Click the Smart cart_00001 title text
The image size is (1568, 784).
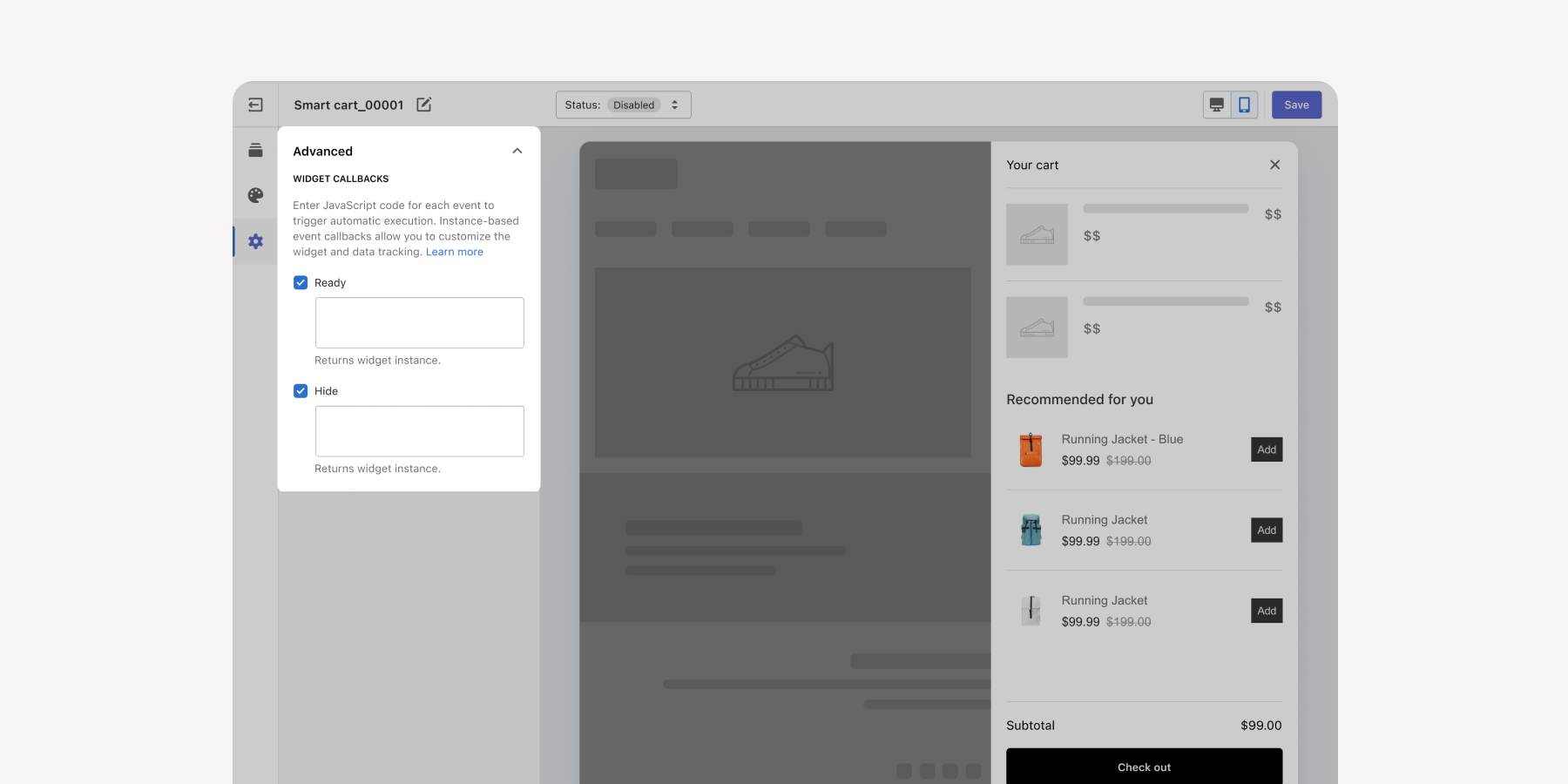click(348, 105)
